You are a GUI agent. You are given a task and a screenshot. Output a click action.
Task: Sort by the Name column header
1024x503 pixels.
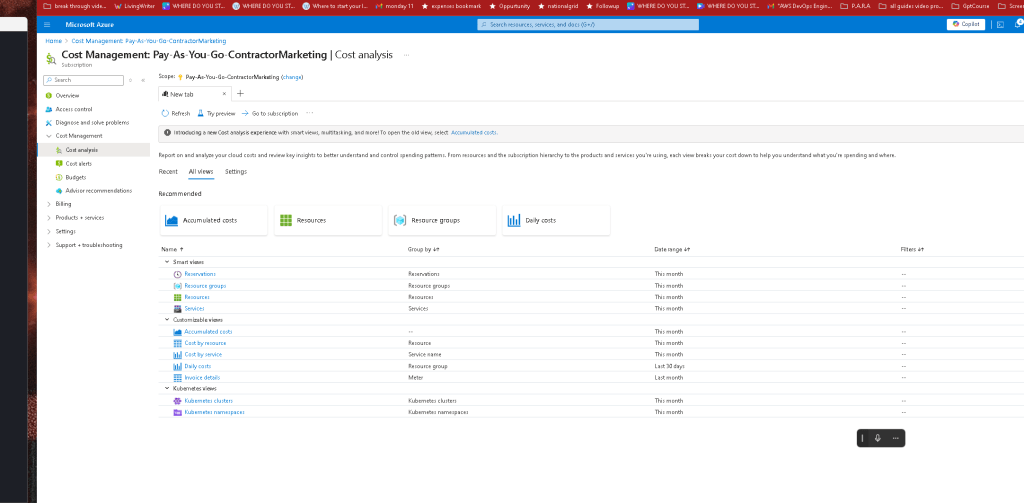tap(172, 249)
